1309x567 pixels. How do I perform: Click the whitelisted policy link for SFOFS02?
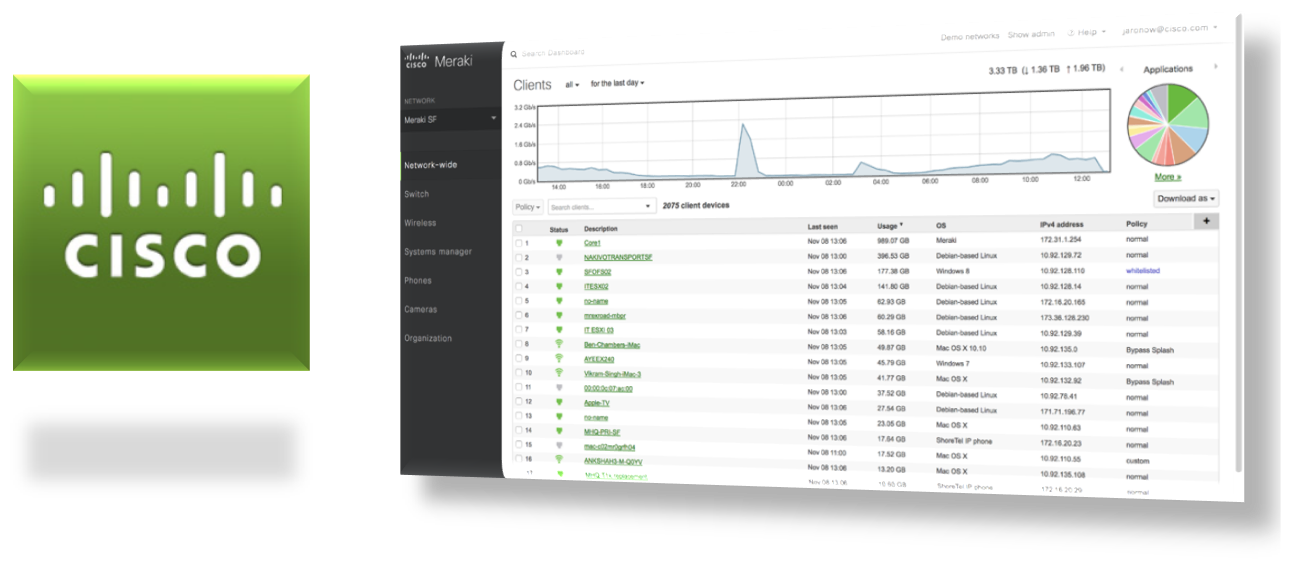[x=1142, y=271]
